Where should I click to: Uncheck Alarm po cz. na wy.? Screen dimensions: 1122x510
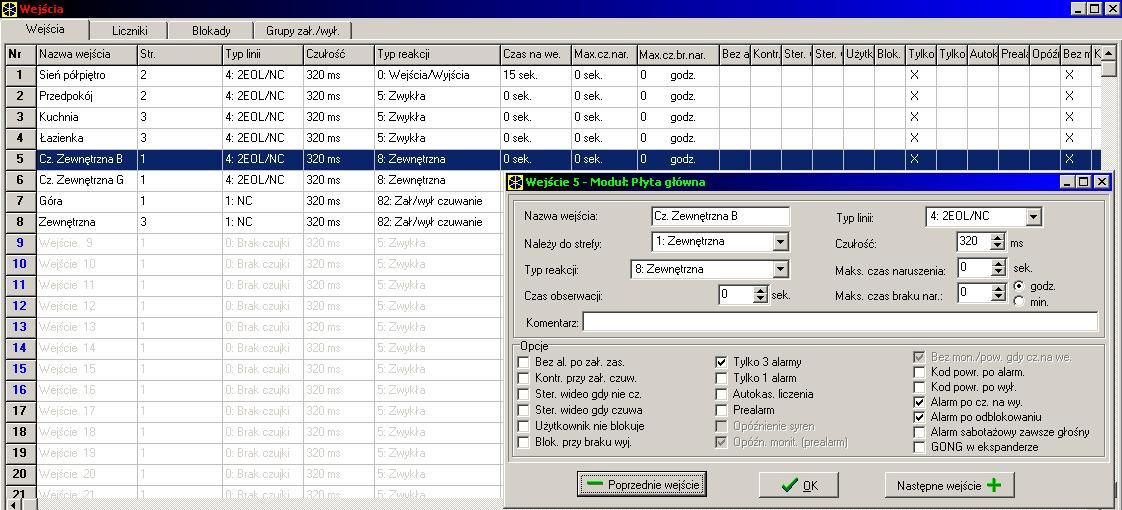(919, 402)
